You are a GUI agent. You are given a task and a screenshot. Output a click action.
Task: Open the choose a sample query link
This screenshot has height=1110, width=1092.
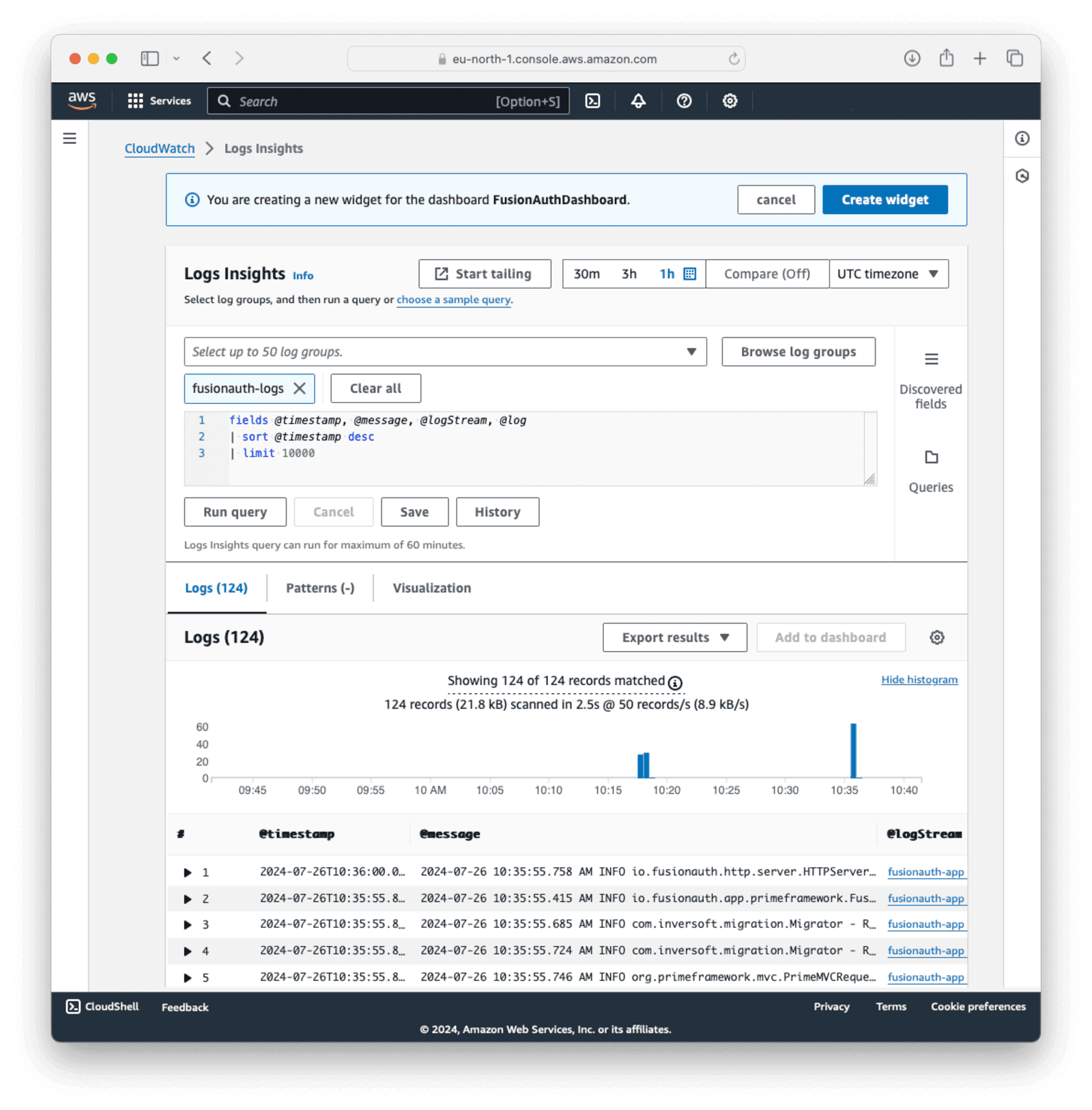coord(453,300)
